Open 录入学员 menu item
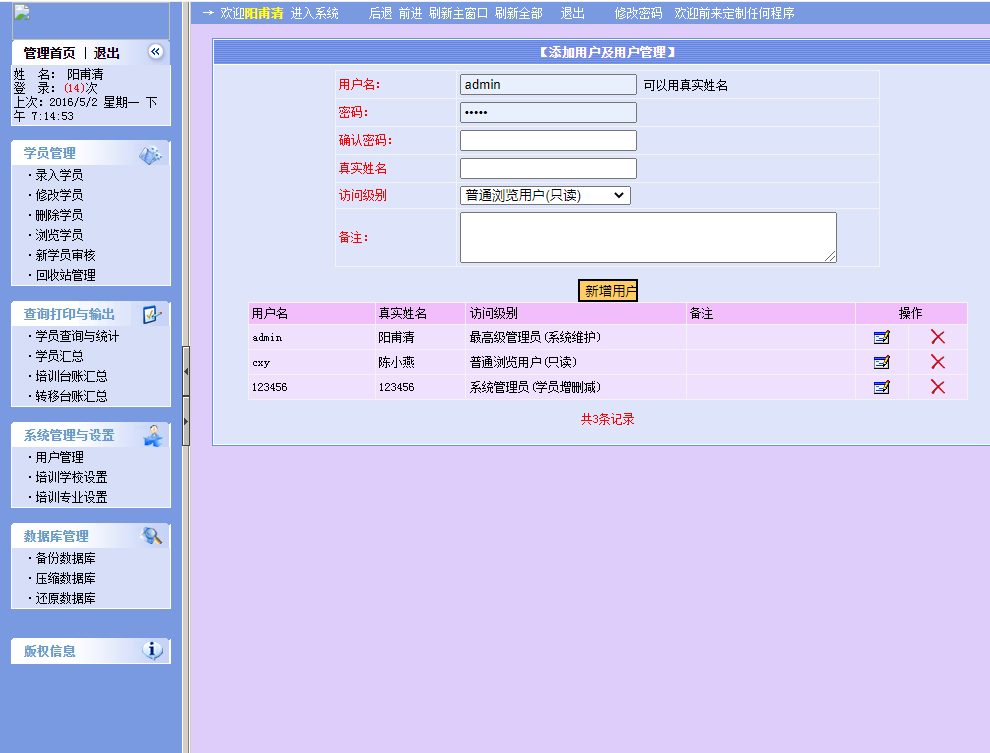The height and width of the screenshot is (753, 990). (x=59, y=175)
